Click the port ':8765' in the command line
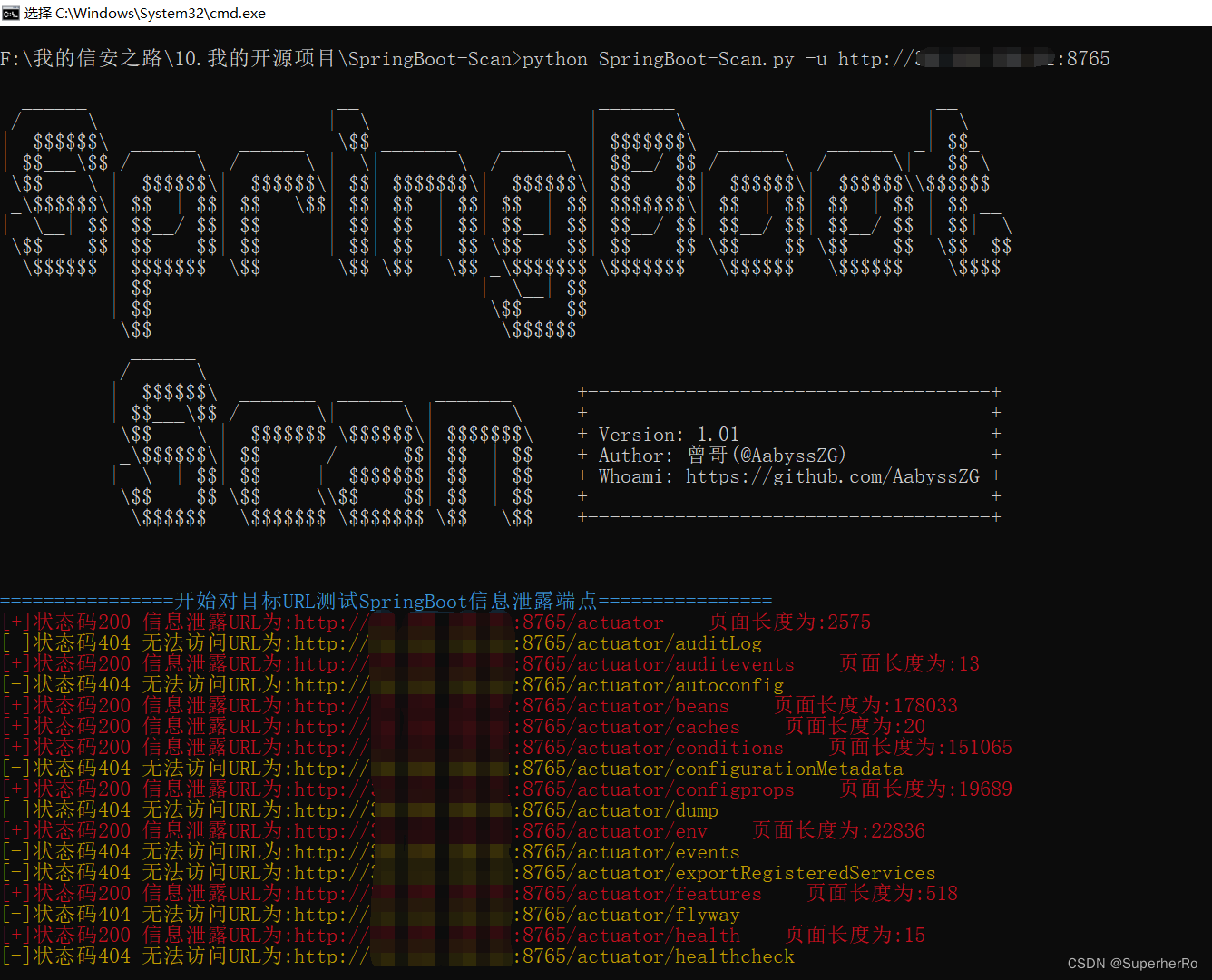 coord(1083,59)
